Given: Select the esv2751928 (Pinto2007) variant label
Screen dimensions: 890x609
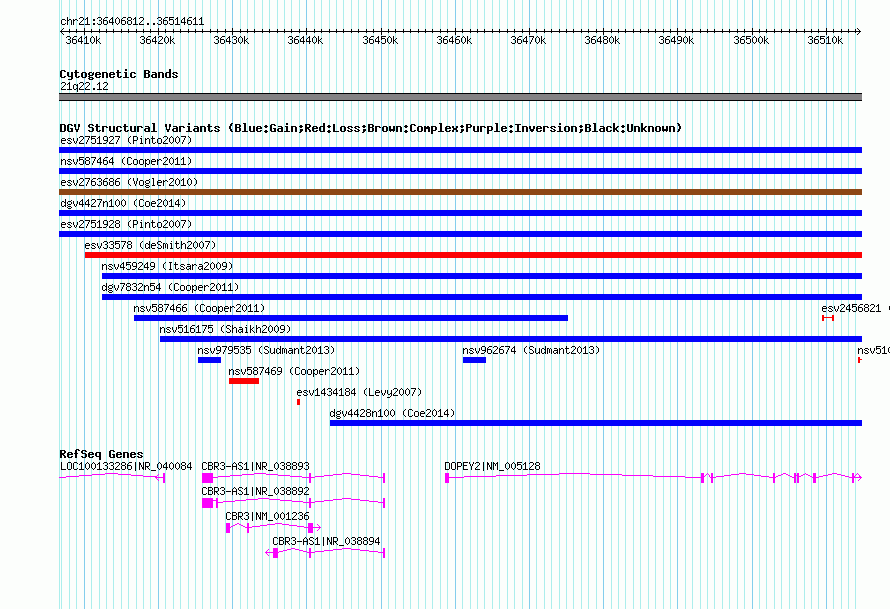Looking at the screenshot, I should (x=126, y=224).
